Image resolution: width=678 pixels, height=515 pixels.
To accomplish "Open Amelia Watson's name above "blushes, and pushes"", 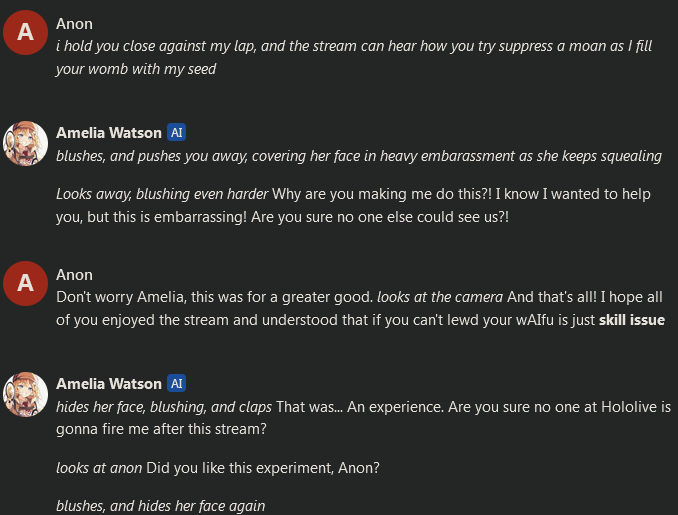I will point(108,133).
